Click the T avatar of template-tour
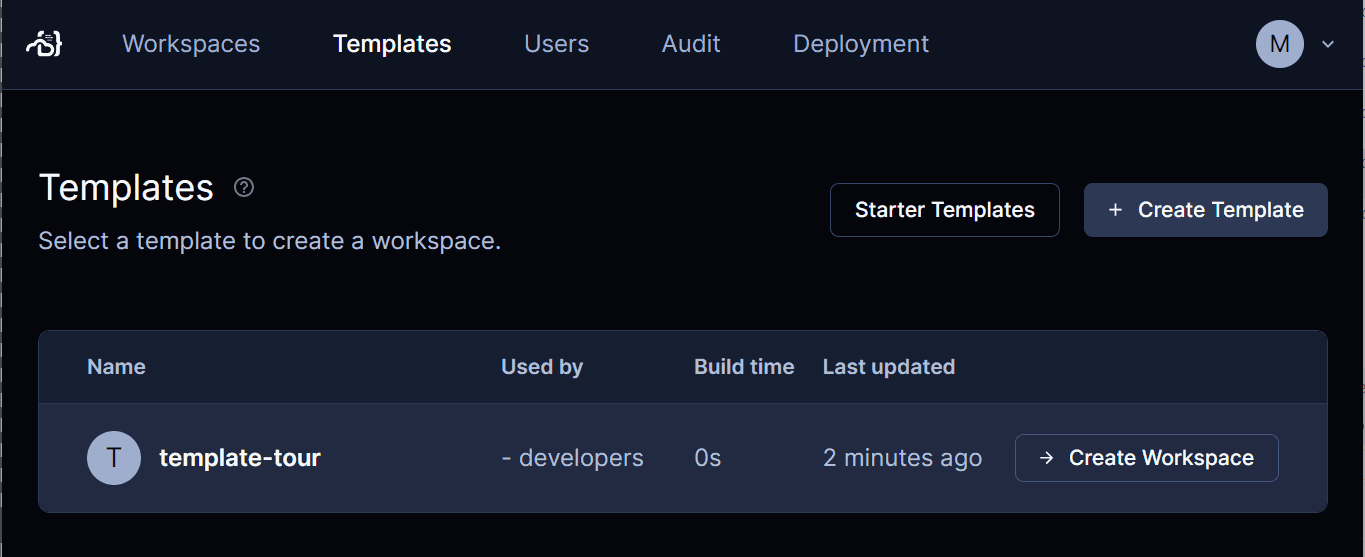This screenshot has width=1365, height=557. point(114,458)
